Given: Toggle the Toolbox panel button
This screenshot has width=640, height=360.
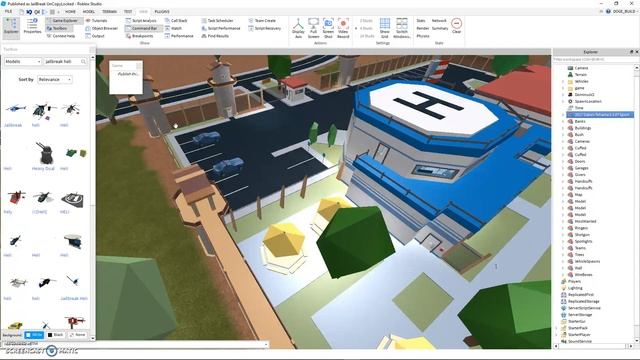Looking at the screenshot, I should click(60, 28).
